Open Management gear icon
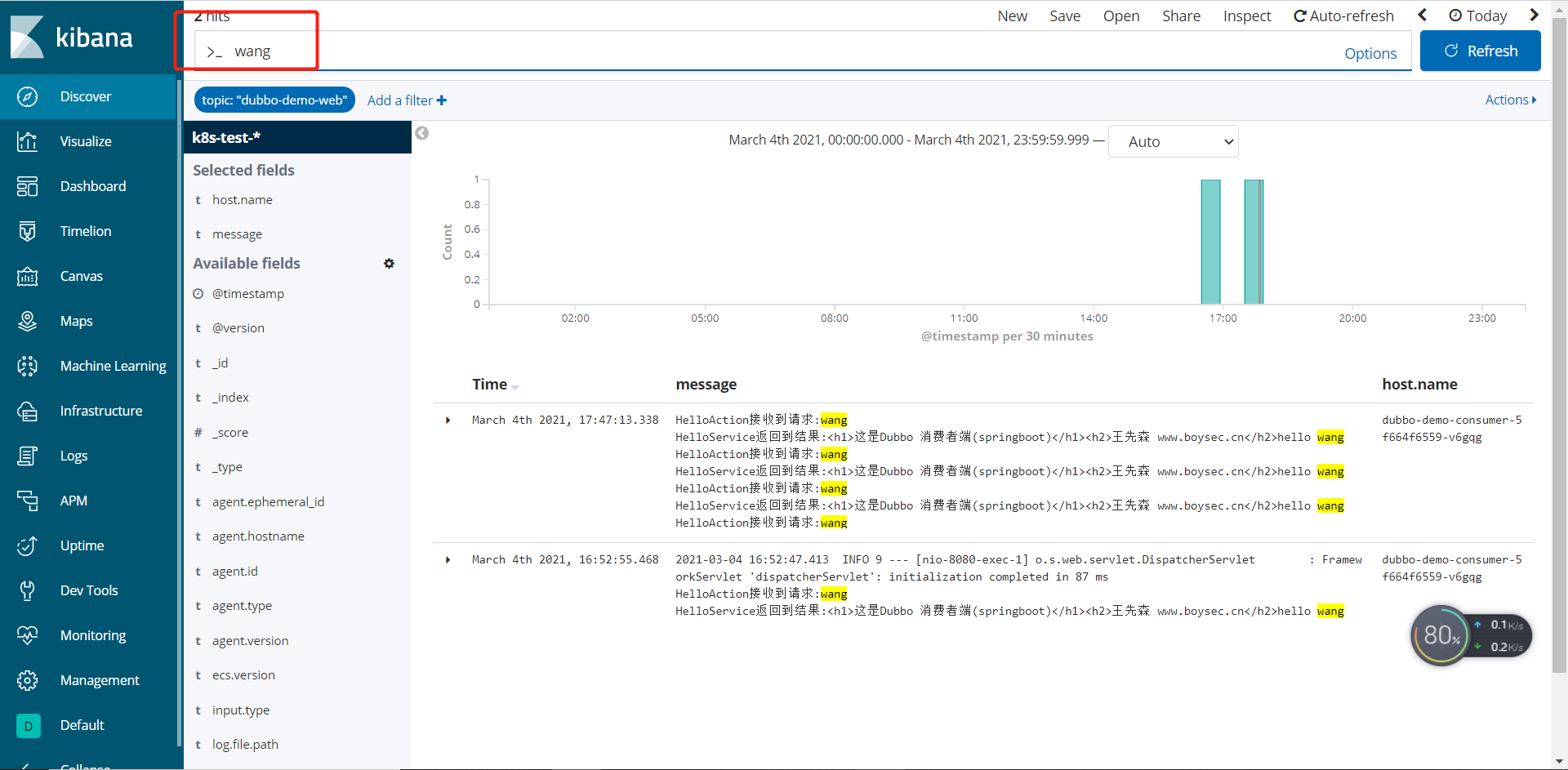This screenshot has width=1568, height=770. coord(27,680)
